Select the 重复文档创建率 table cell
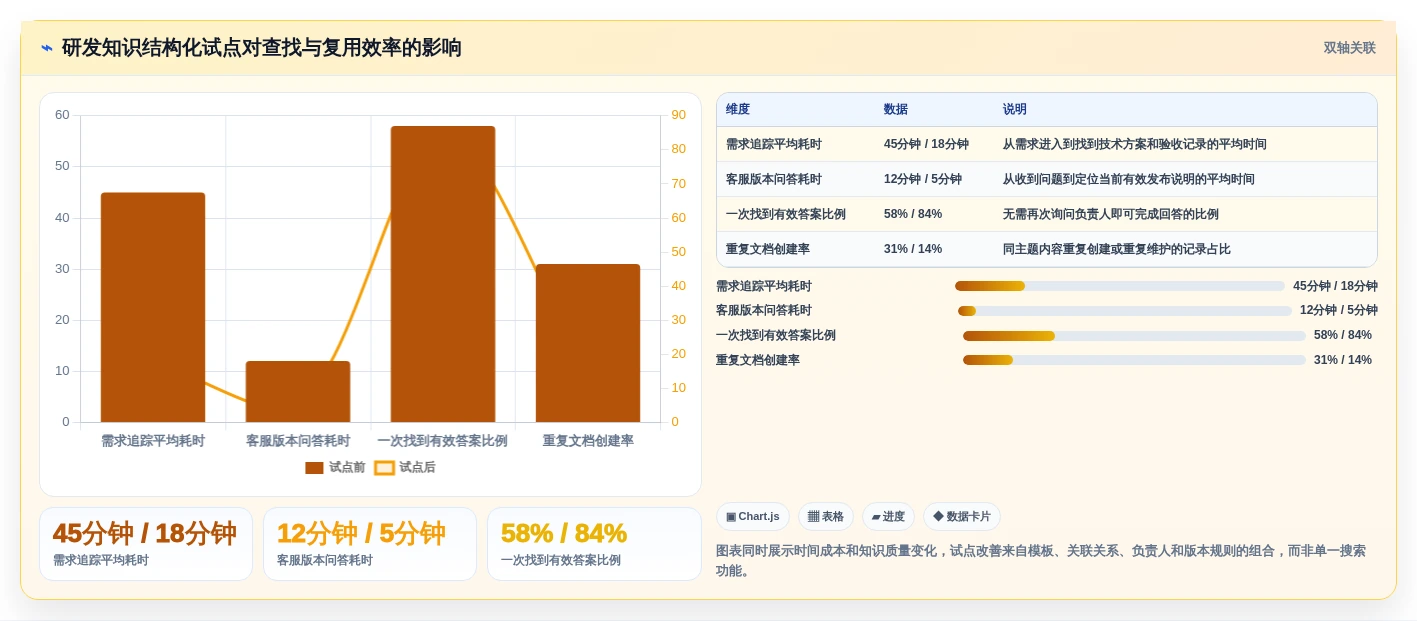Image resolution: width=1417 pixels, height=621 pixels. pos(768,249)
